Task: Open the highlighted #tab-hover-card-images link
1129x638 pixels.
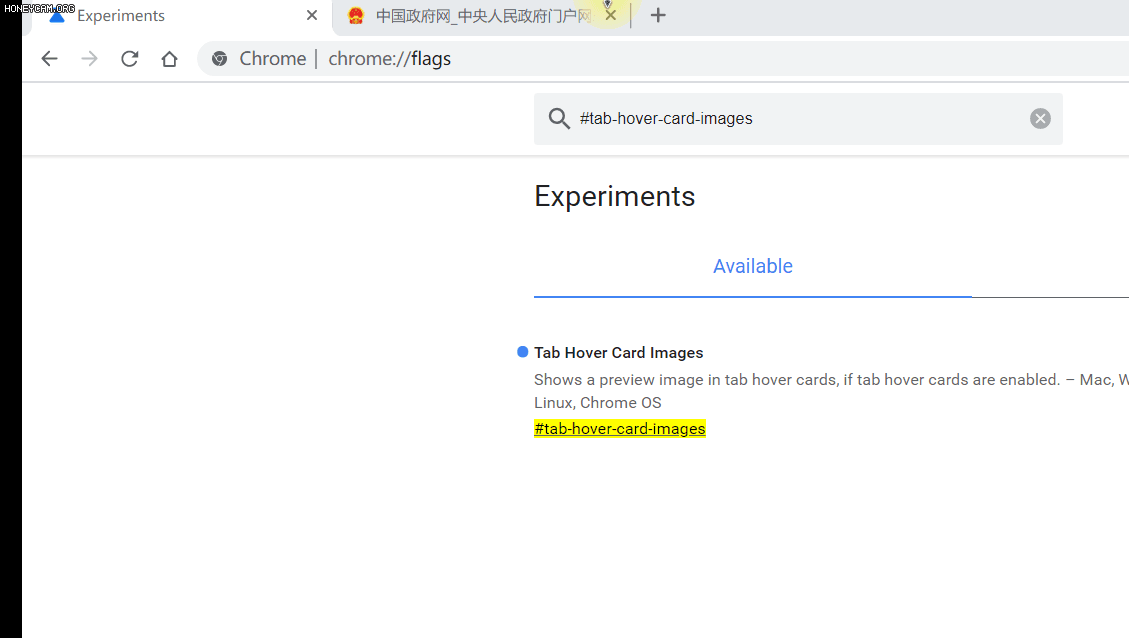Action: pyautogui.click(x=619, y=428)
